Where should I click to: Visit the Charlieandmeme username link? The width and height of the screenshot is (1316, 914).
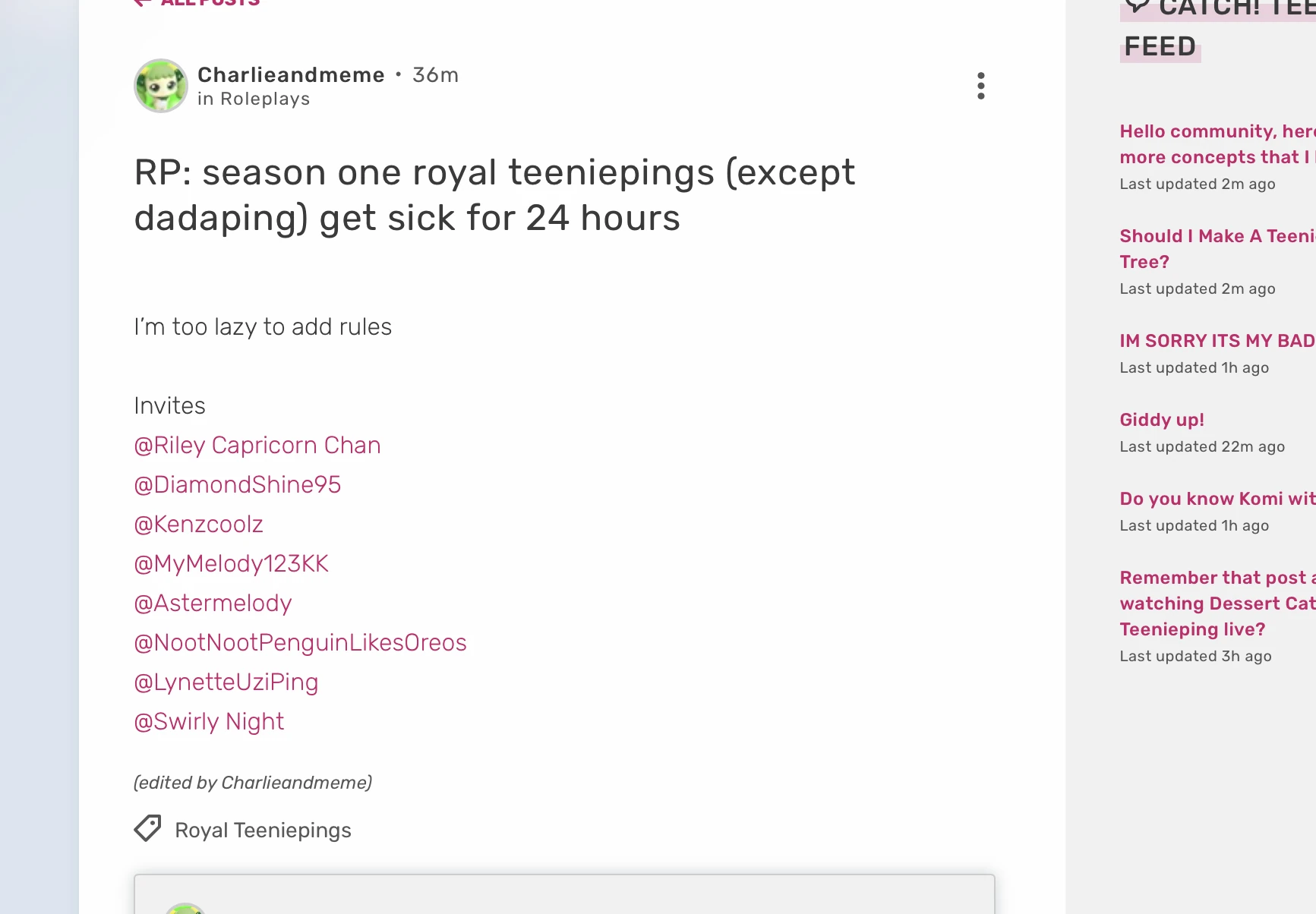point(291,74)
